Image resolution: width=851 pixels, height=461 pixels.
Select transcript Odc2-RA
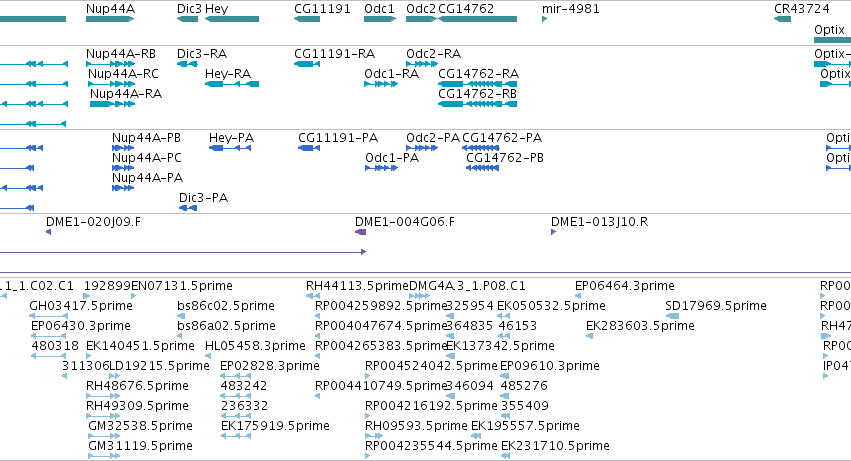tap(422, 64)
